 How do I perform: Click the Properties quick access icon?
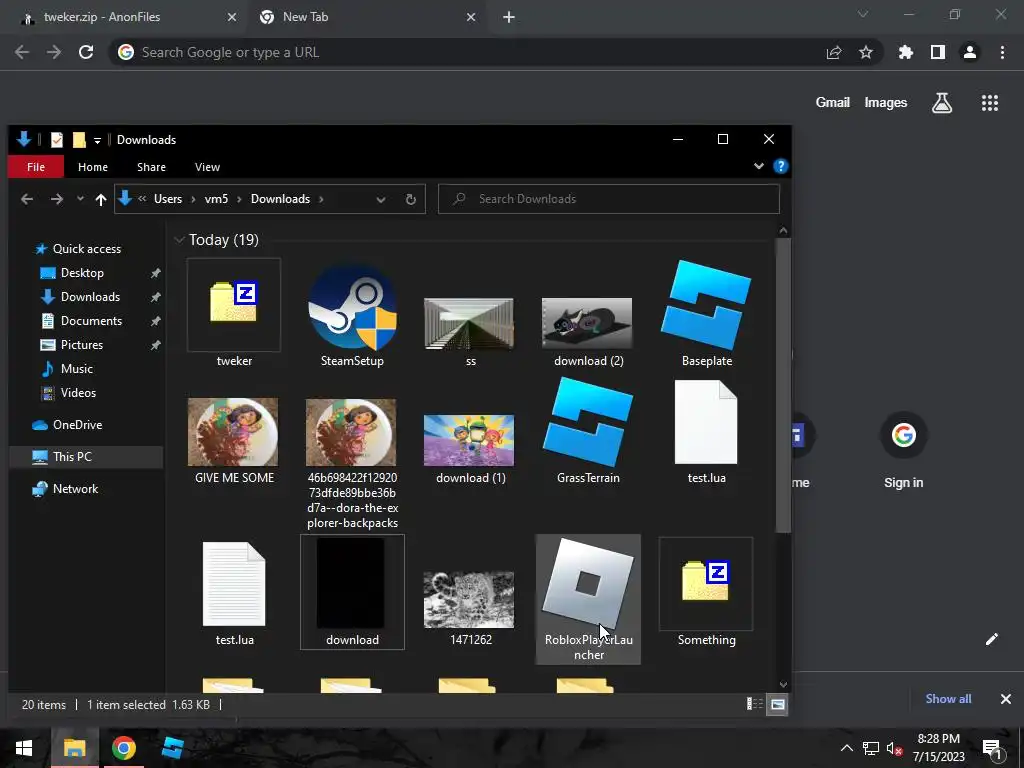tap(57, 140)
